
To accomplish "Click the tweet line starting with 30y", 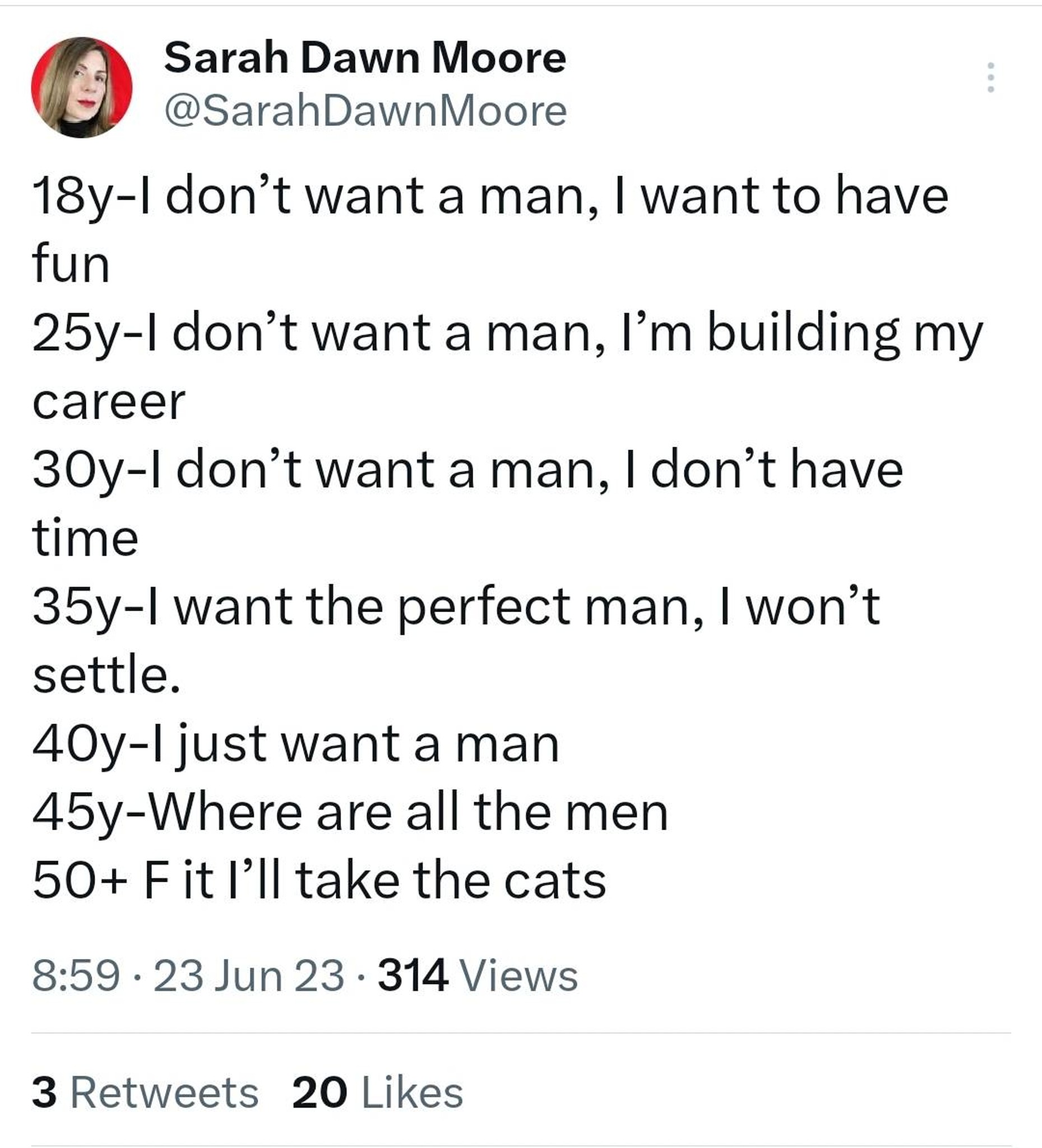I will coord(467,471).
